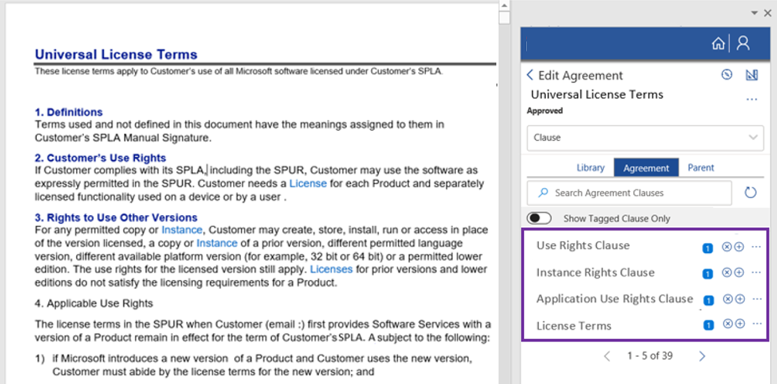
Task: Click the 2. Customer's Use Rights heading
Action: point(101,158)
